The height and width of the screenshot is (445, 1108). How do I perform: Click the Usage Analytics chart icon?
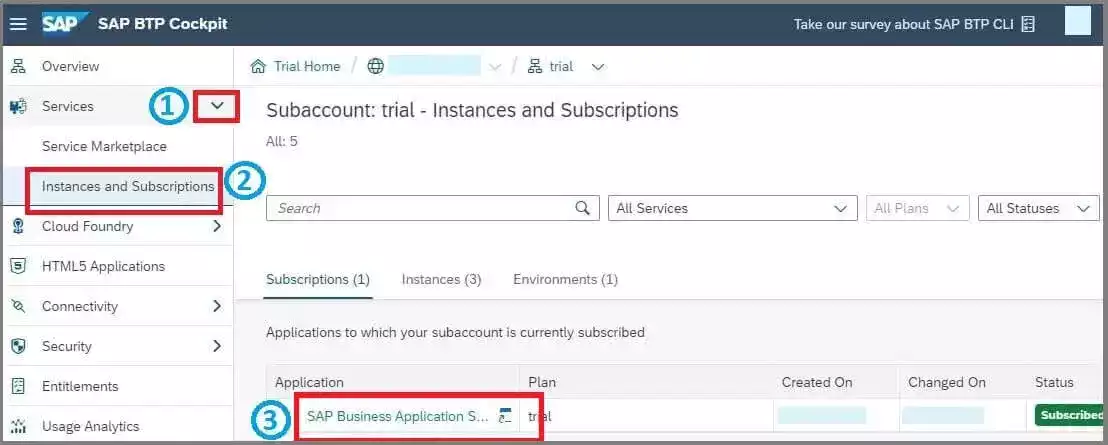coord(18,427)
